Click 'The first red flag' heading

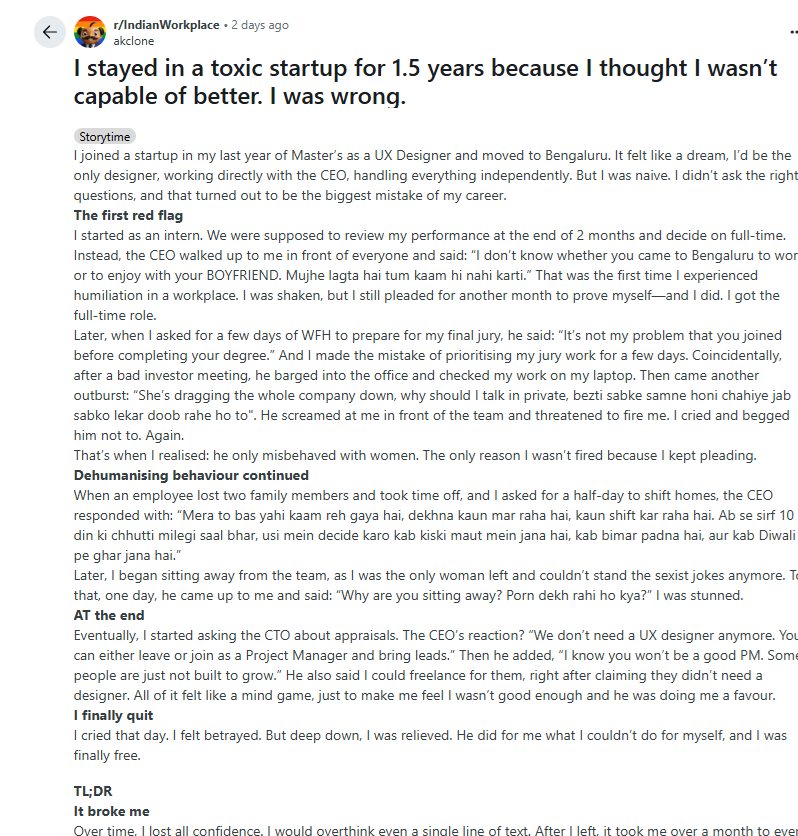(128, 215)
